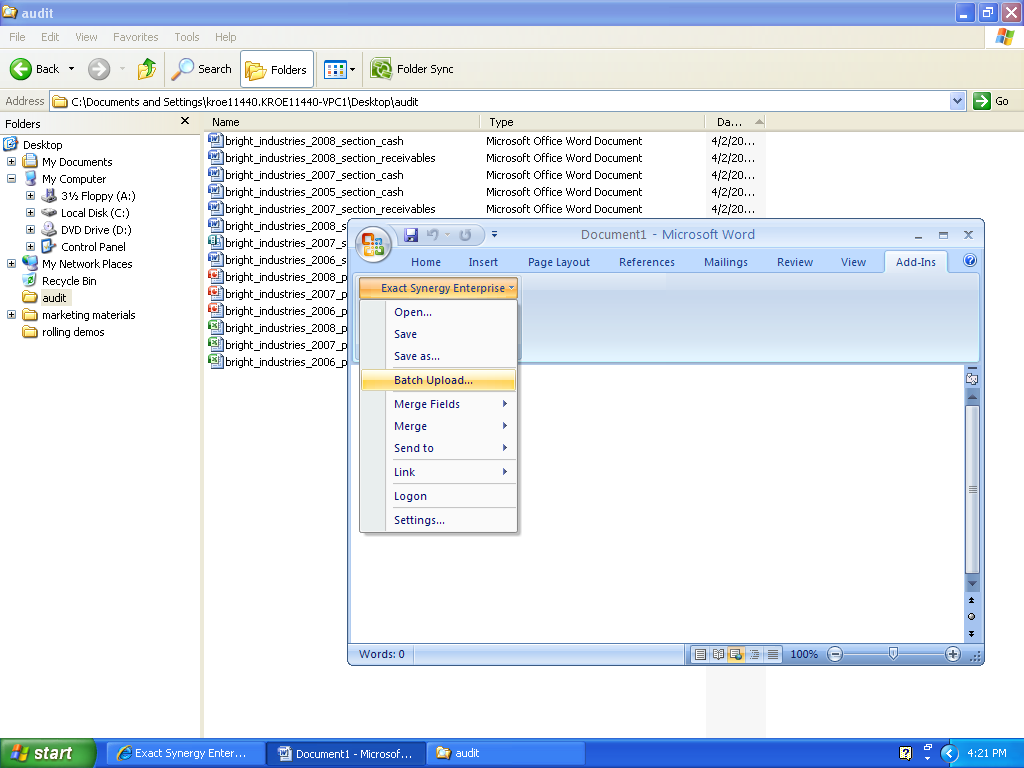Close the Folders pane with X

point(185,121)
